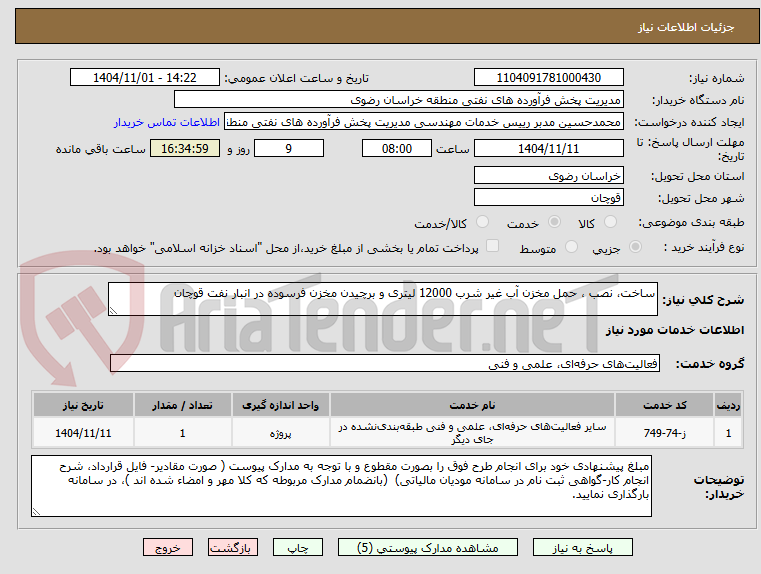Screen dimensions: 761x574
Task: Select the جزیی purchase type radio
Action: click(x=635, y=247)
